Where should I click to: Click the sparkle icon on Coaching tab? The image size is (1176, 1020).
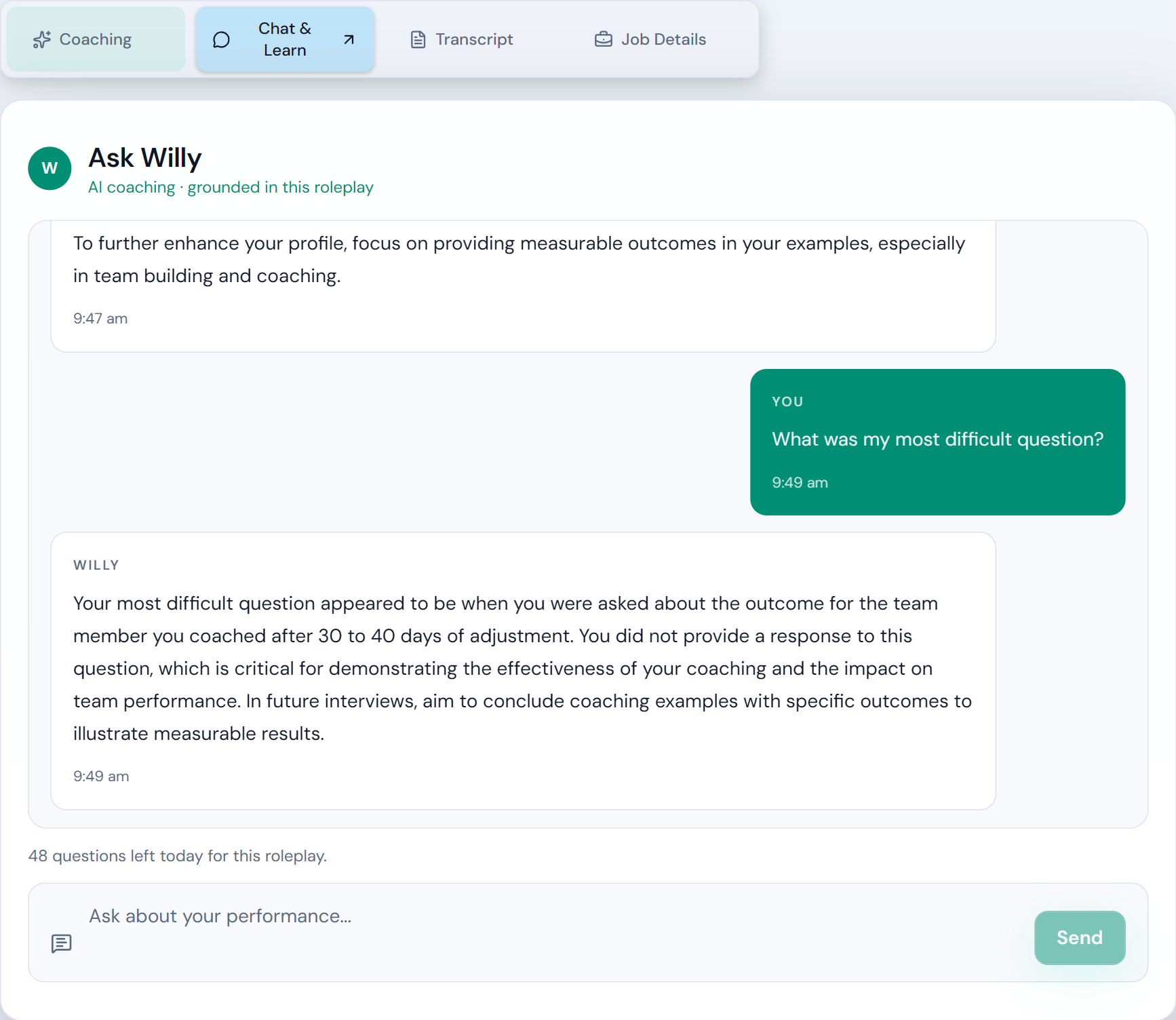[42, 40]
